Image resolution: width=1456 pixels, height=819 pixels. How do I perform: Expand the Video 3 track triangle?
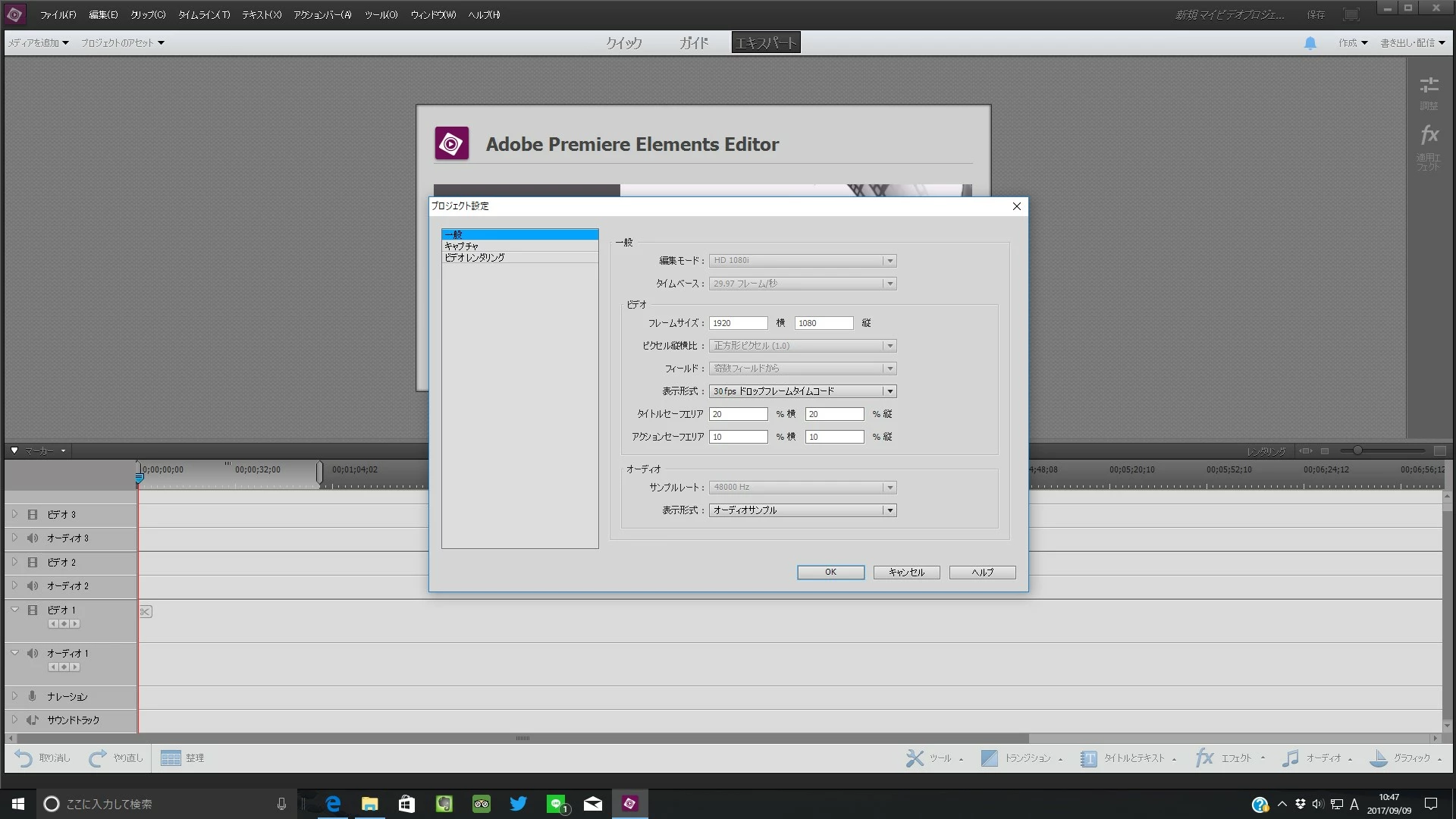click(14, 514)
